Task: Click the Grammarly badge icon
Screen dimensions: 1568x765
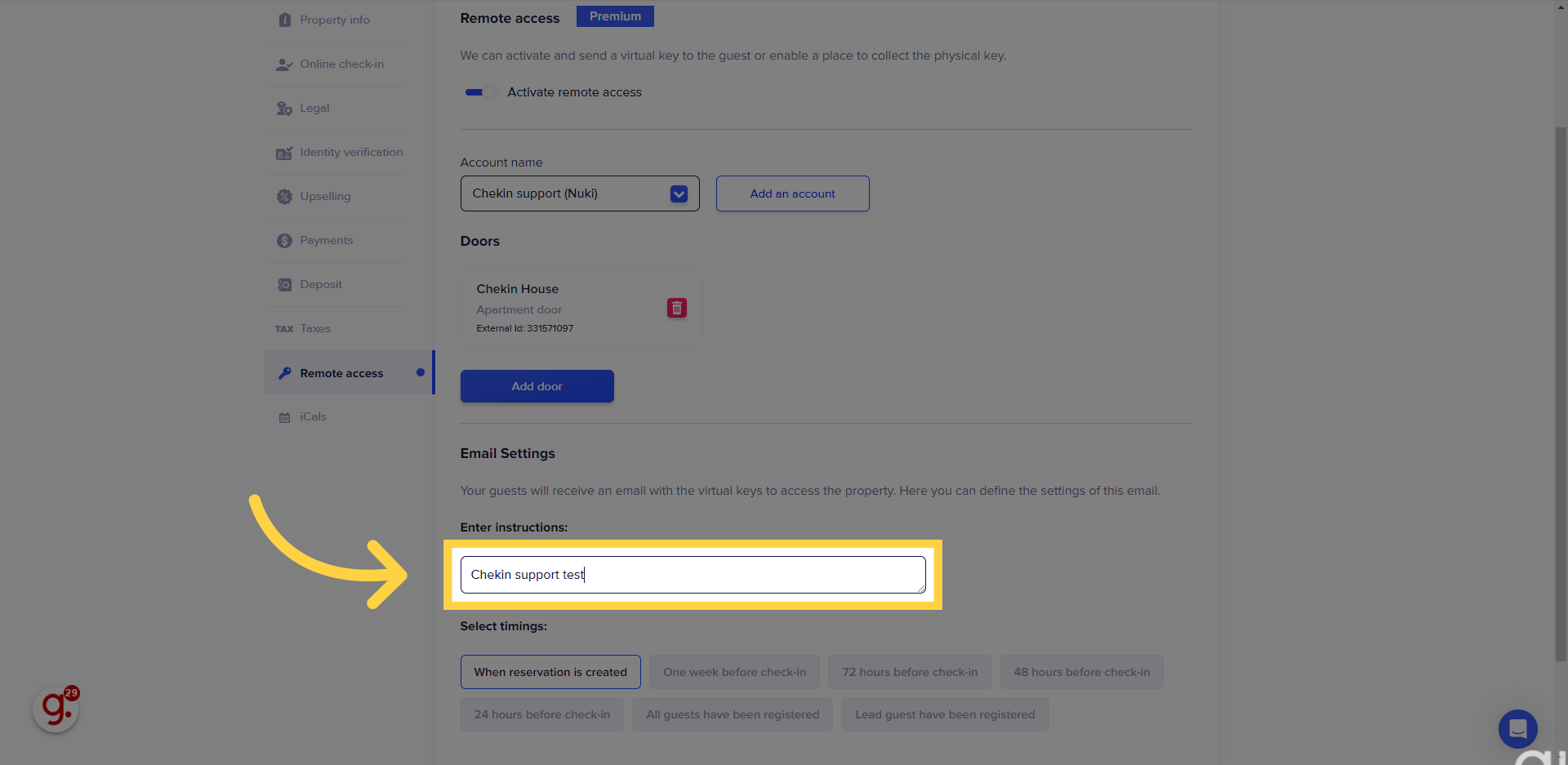Action: click(56, 709)
